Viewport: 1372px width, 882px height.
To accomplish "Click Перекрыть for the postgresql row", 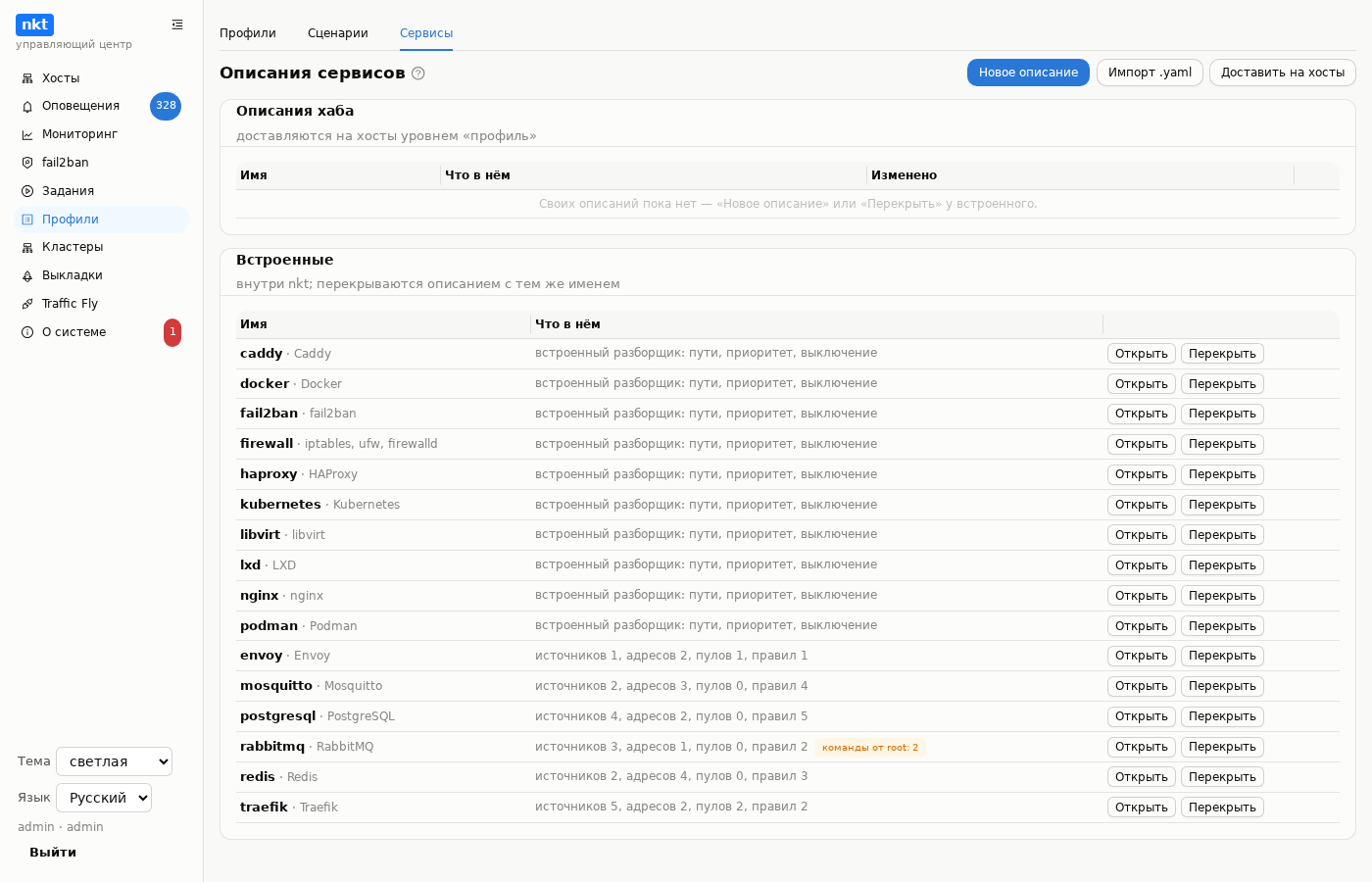I will tap(1222, 716).
